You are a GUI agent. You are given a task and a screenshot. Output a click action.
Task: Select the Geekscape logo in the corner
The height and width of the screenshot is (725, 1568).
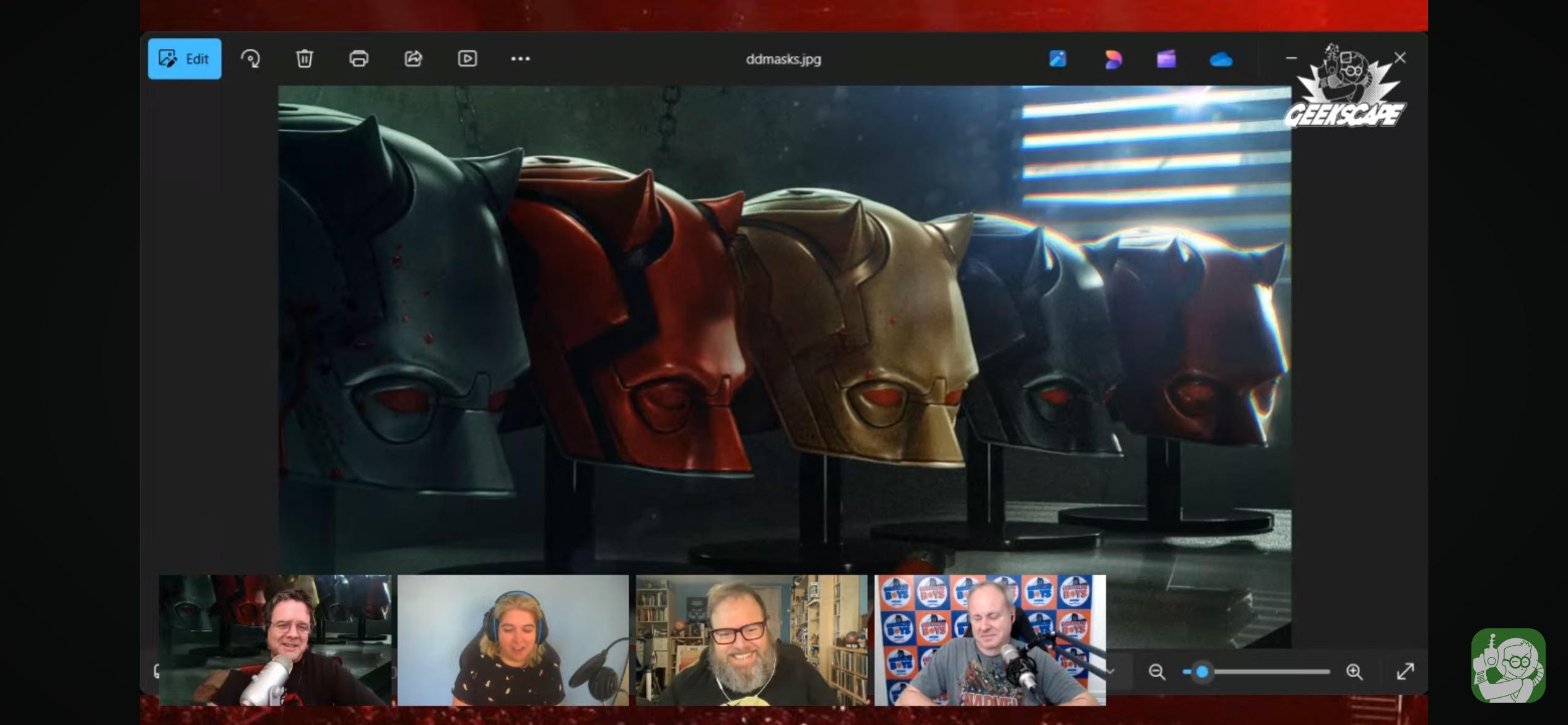coord(1345,86)
